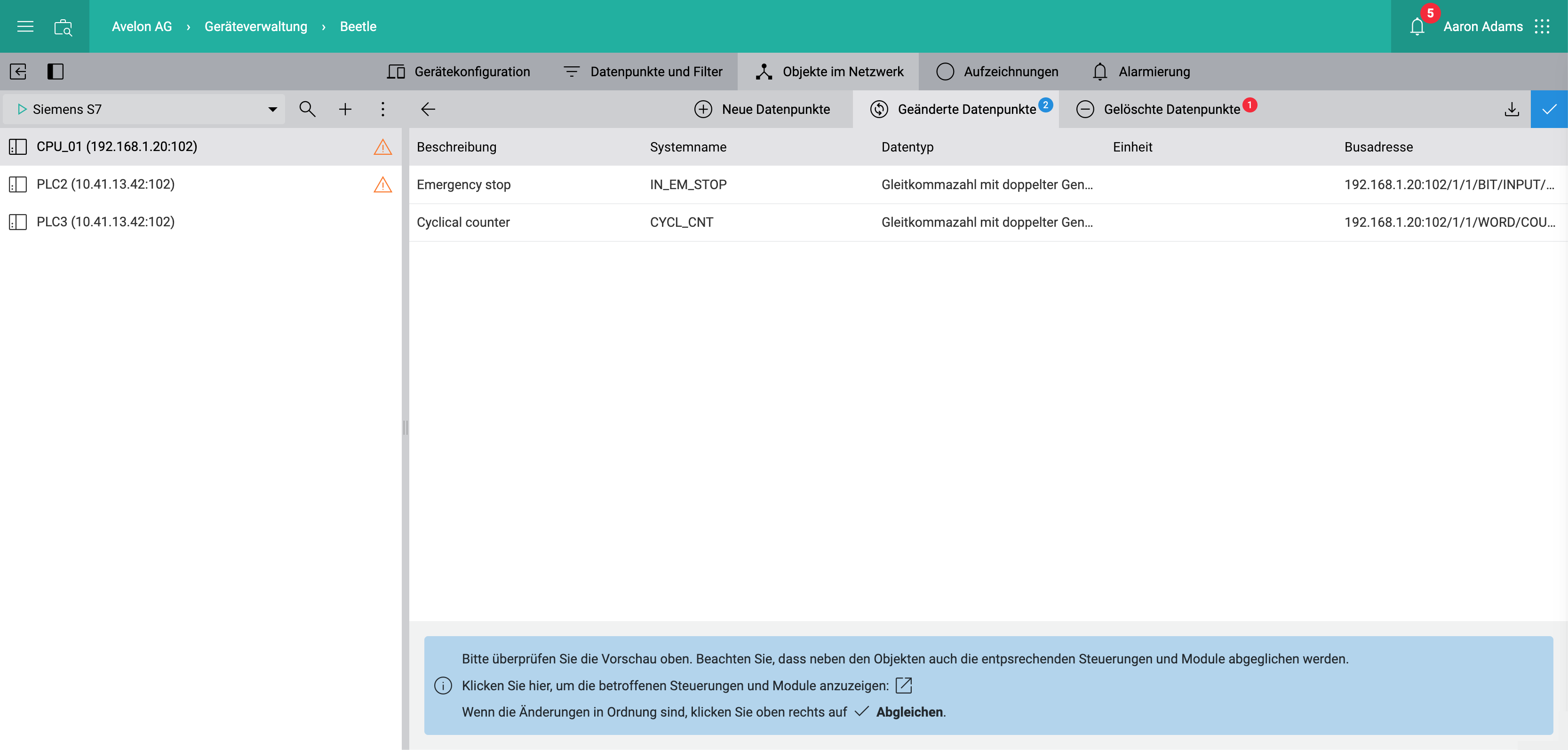1568x750 pixels.
Task: Navigate to Geräteverwaltung via the breadcrumb
Action: pyautogui.click(x=255, y=26)
